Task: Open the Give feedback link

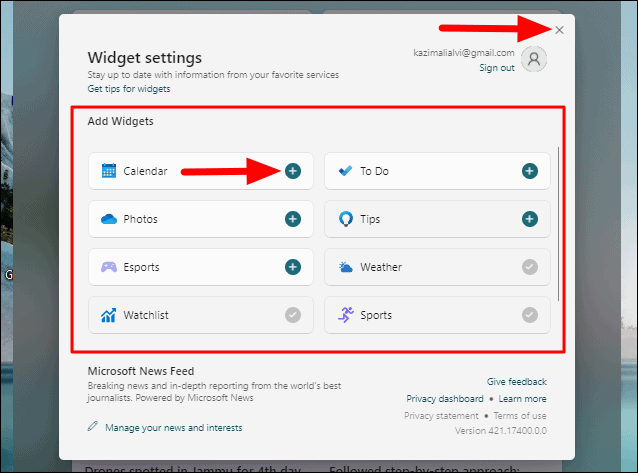Action: point(517,382)
